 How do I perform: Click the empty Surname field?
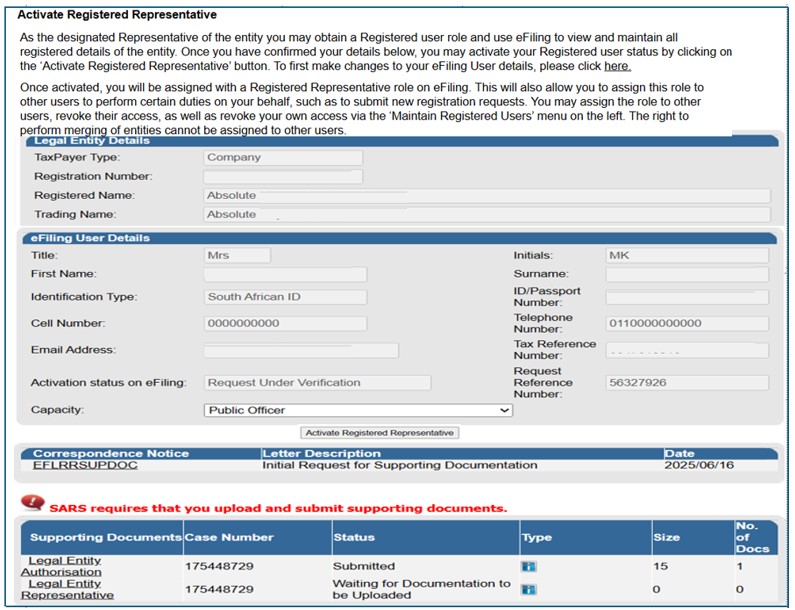point(687,274)
